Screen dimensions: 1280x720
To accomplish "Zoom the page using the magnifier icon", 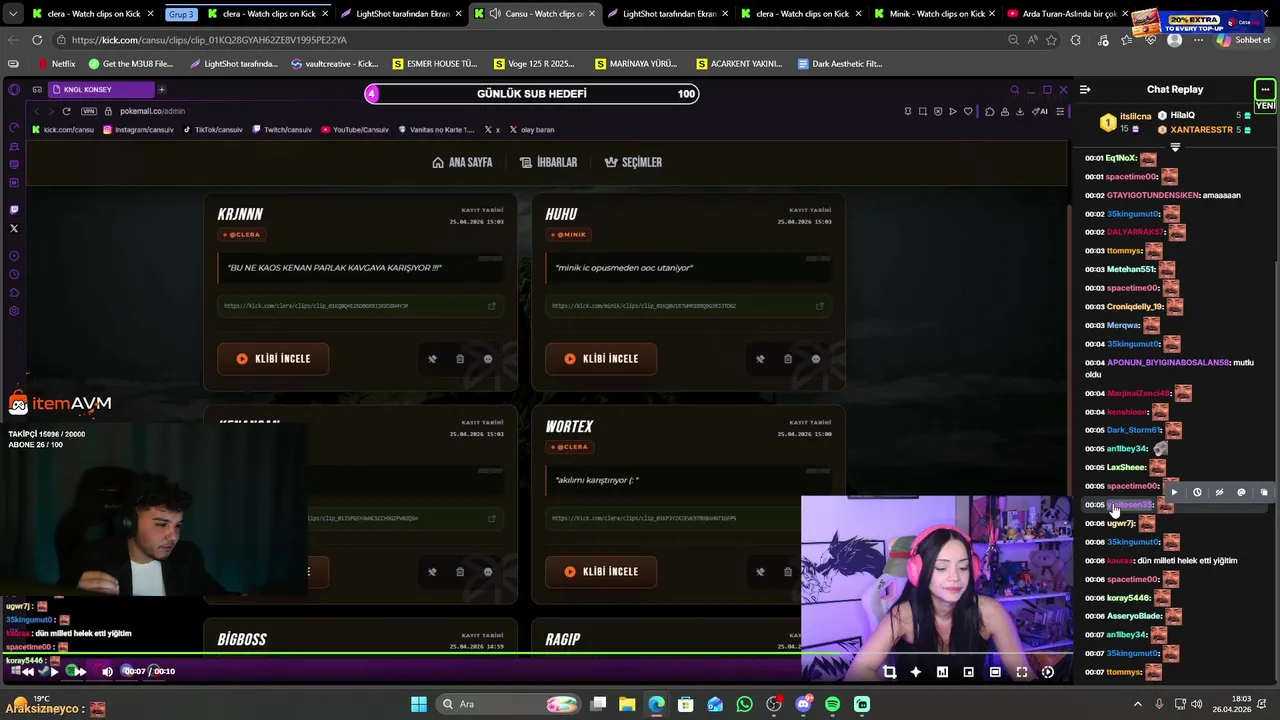I will [x=1013, y=40].
